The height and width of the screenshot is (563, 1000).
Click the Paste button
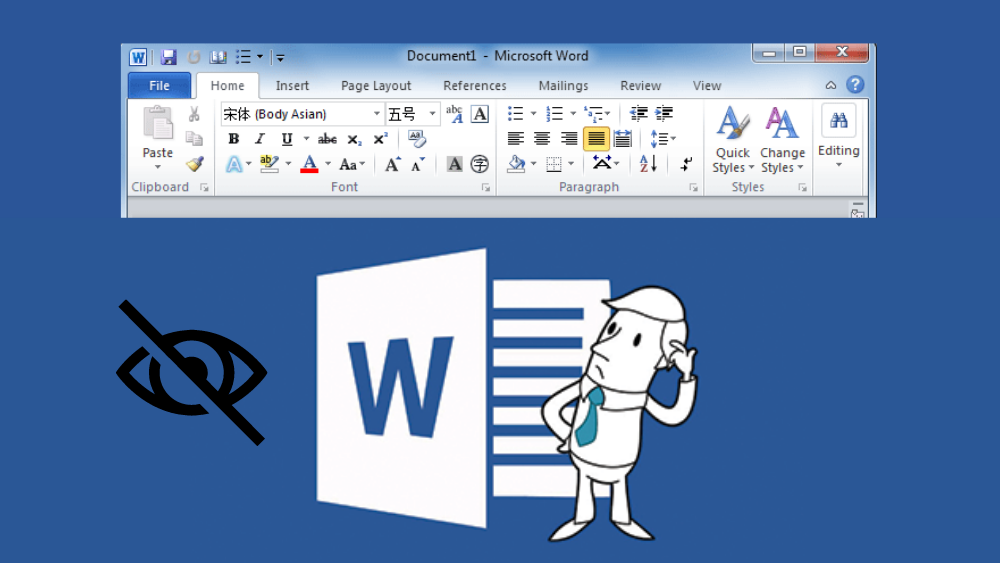point(158,137)
